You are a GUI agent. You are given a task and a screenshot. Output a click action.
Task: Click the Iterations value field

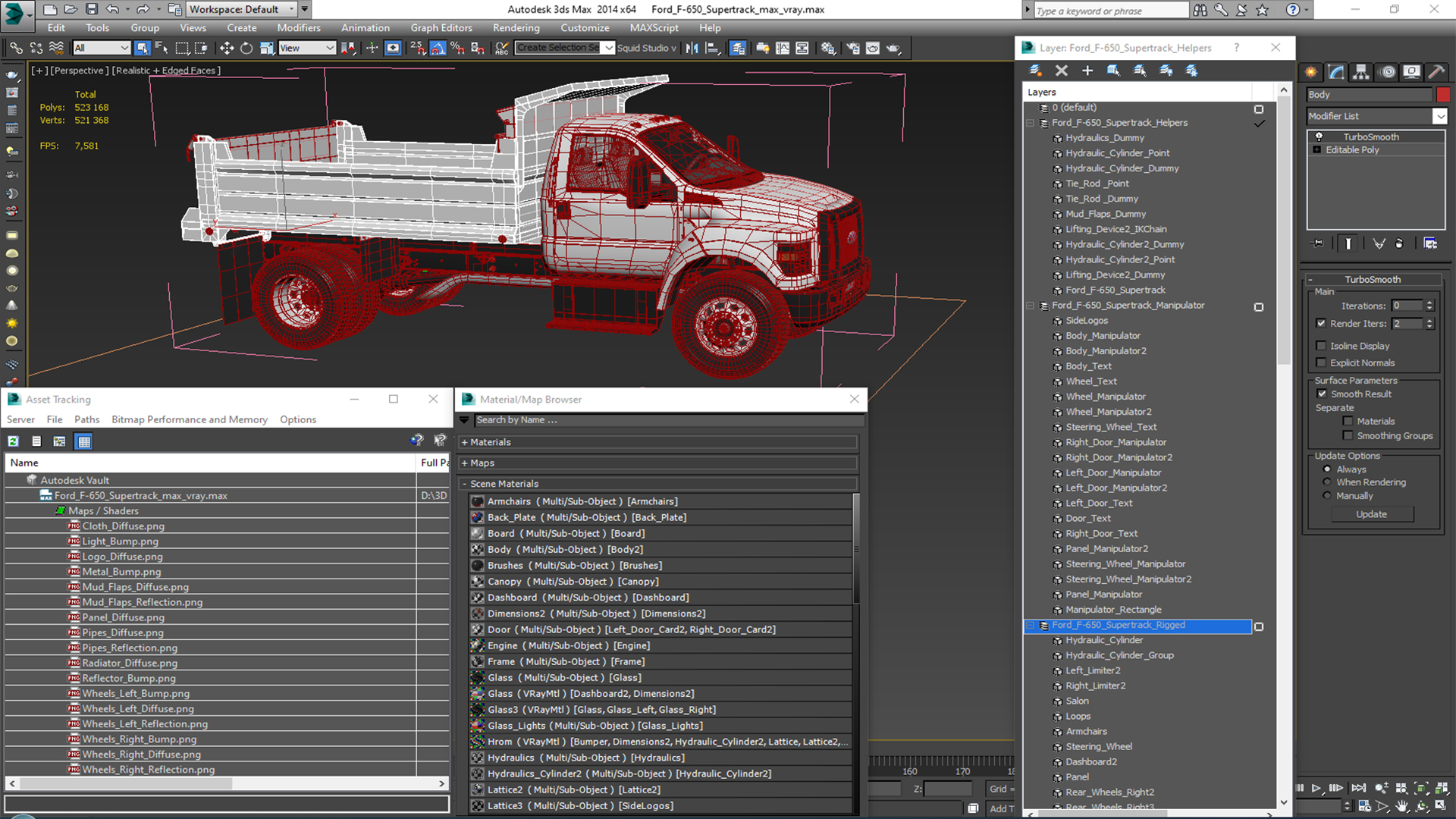1407,306
